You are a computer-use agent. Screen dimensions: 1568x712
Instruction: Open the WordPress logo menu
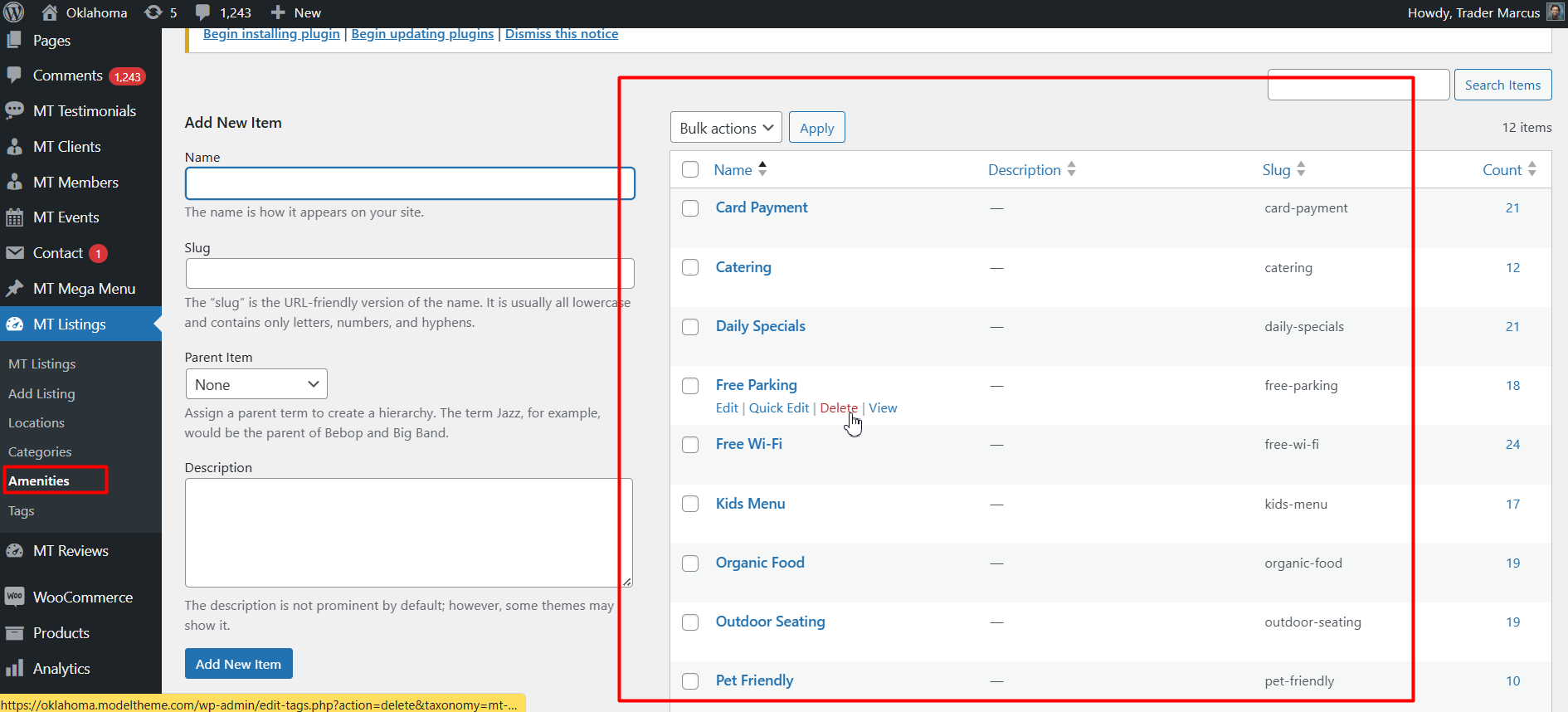(14, 12)
